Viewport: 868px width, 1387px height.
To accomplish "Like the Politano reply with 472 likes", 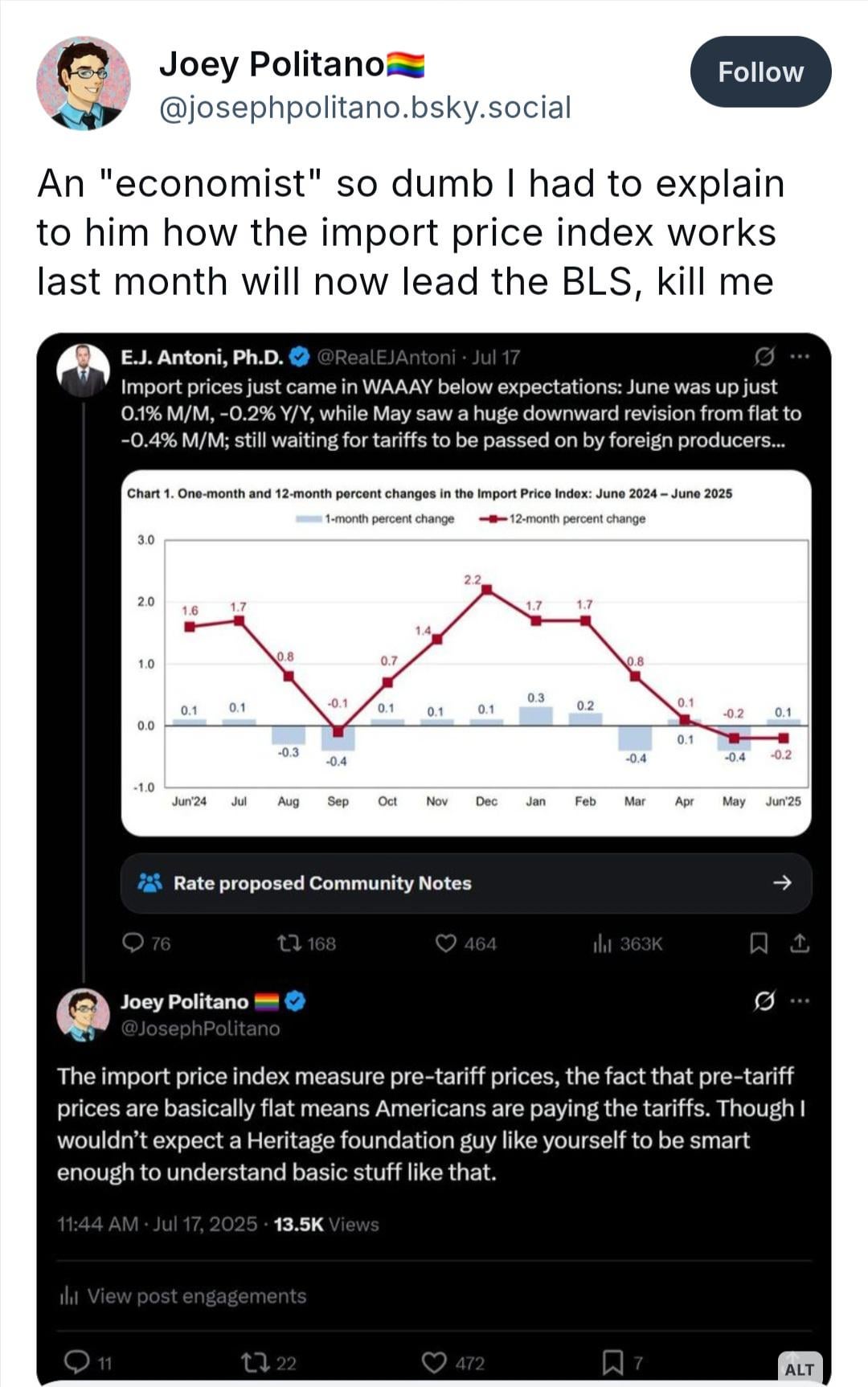I will (434, 1362).
